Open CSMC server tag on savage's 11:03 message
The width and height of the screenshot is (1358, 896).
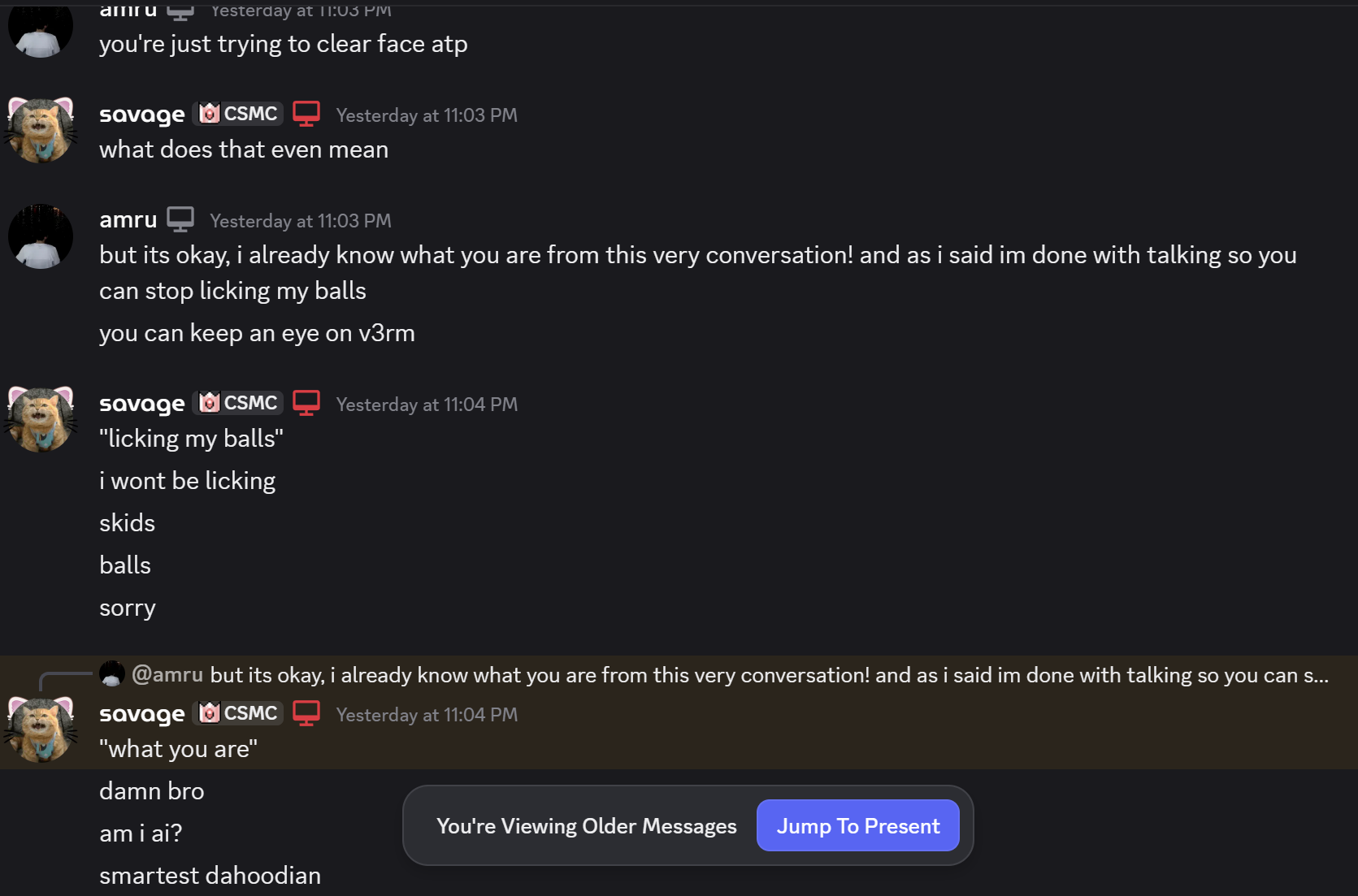coord(239,114)
